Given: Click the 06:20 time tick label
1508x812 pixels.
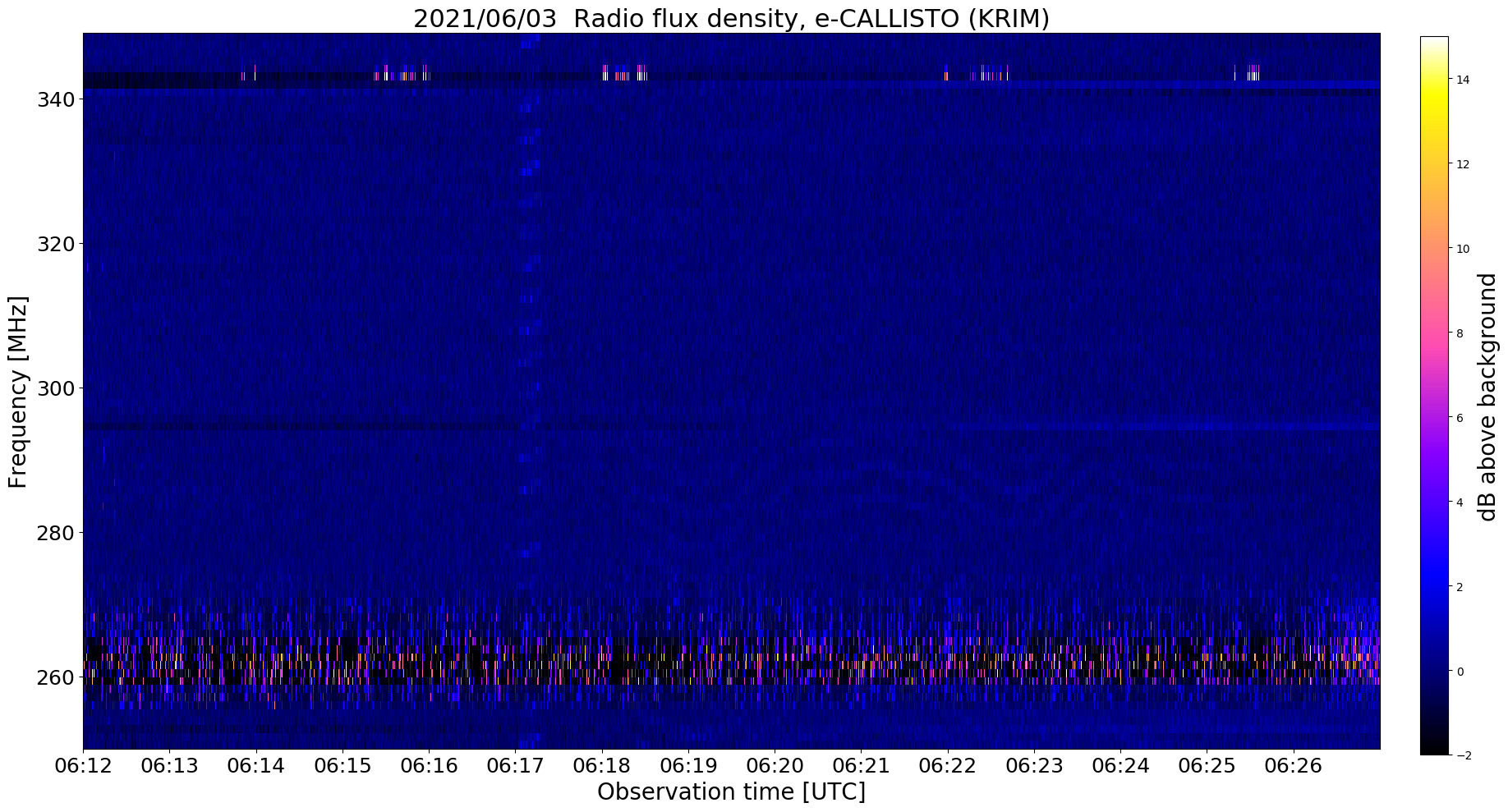Looking at the screenshot, I should coord(775,766).
